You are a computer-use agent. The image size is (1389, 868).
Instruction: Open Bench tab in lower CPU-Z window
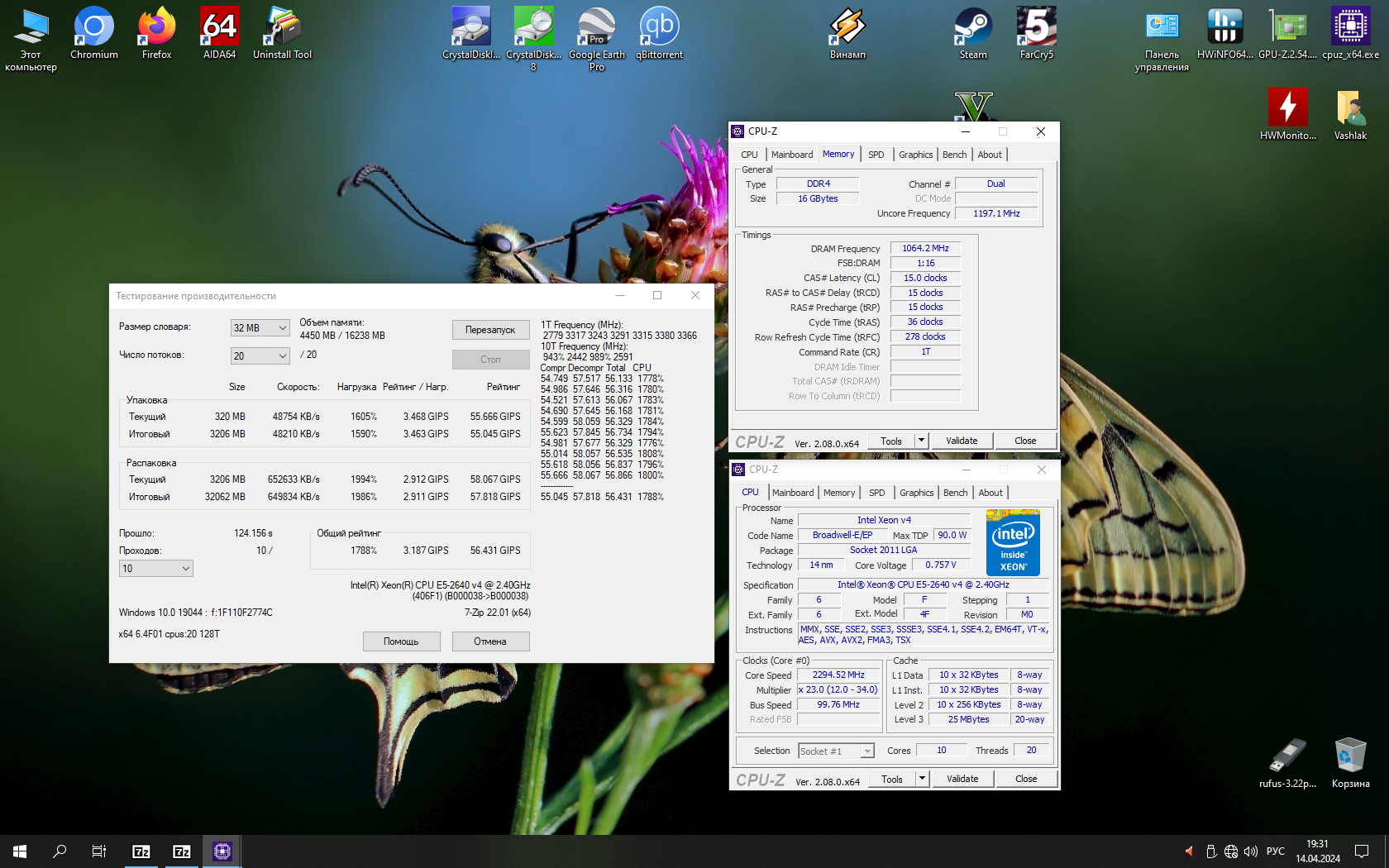(955, 493)
